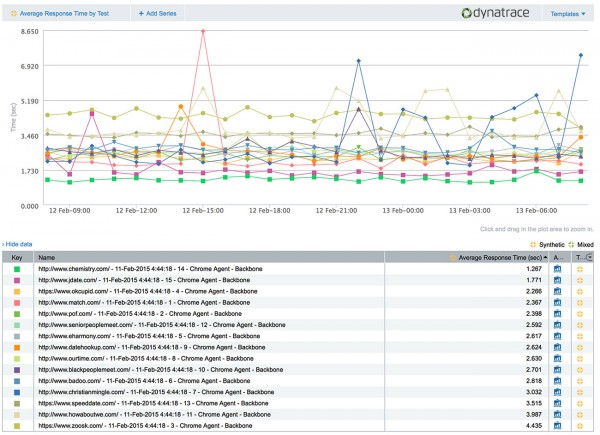Screen dimensions: 600x435
Task: Open chart icon for okcupid.com row
Action: 558,291
